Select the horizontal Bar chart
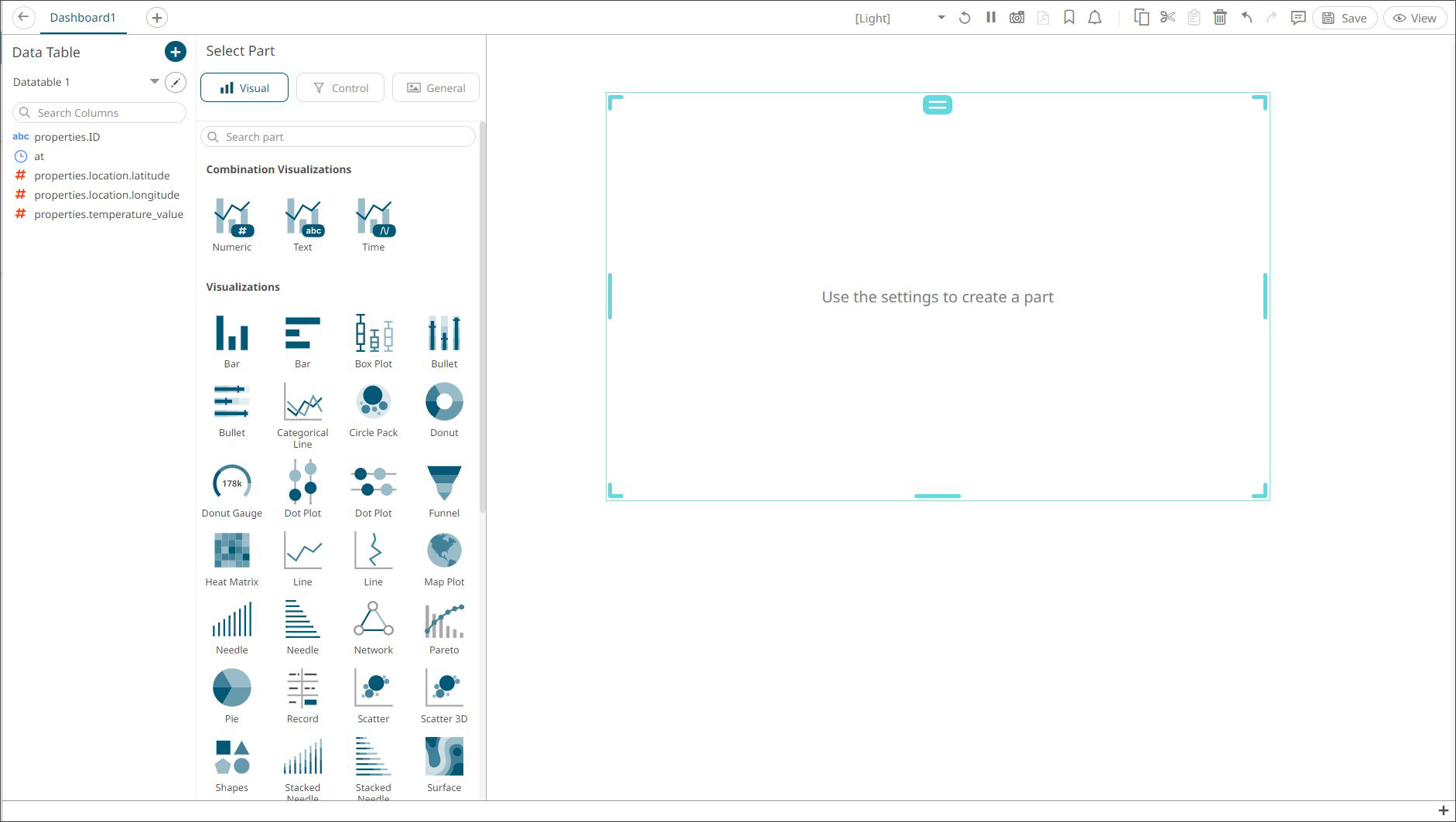Image resolution: width=1456 pixels, height=822 pixels. tap(302, 342)
